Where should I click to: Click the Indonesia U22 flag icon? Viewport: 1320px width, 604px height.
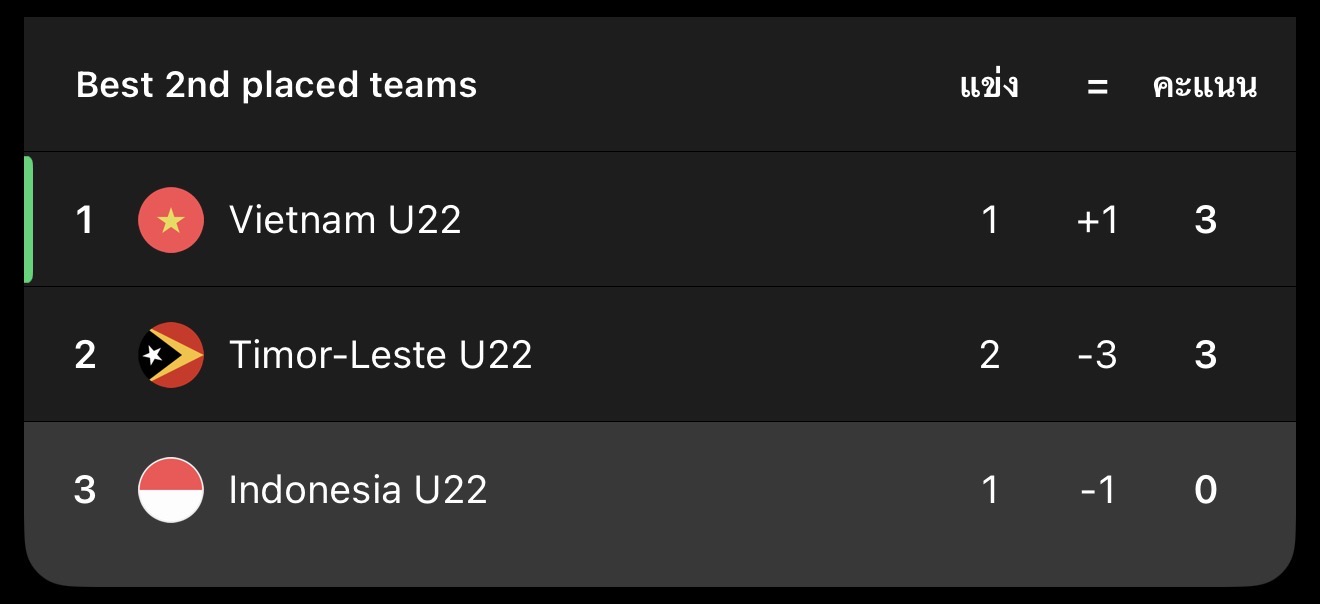click(x=171, y=490)
